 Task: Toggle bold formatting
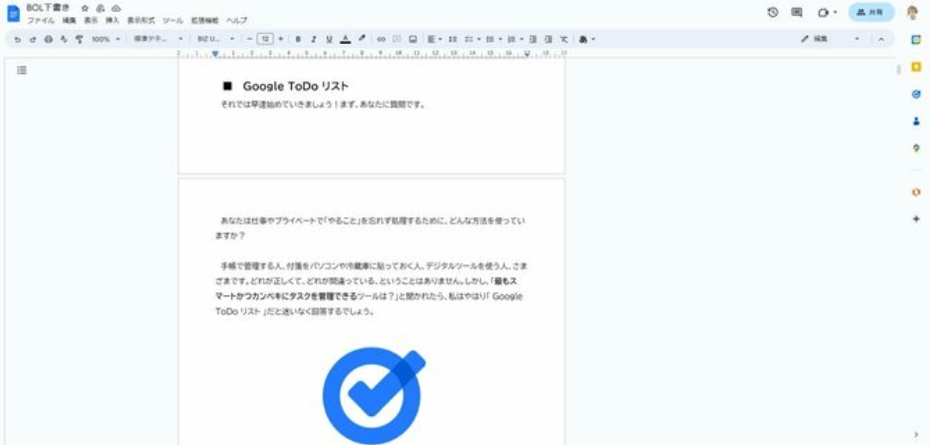pyautogui.click(x=298, y=39)
